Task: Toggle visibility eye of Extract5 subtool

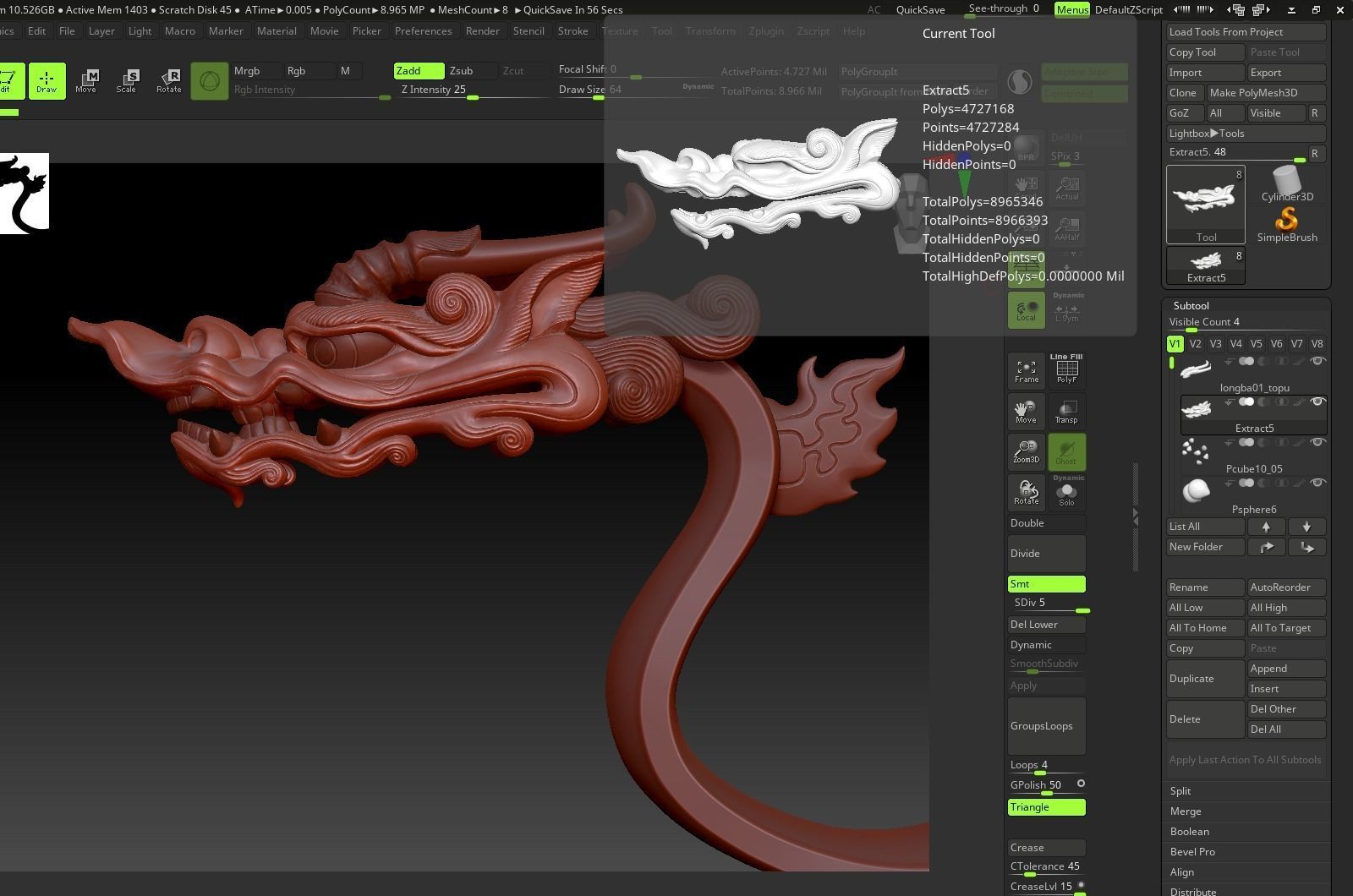Action: click(1317, 402)
